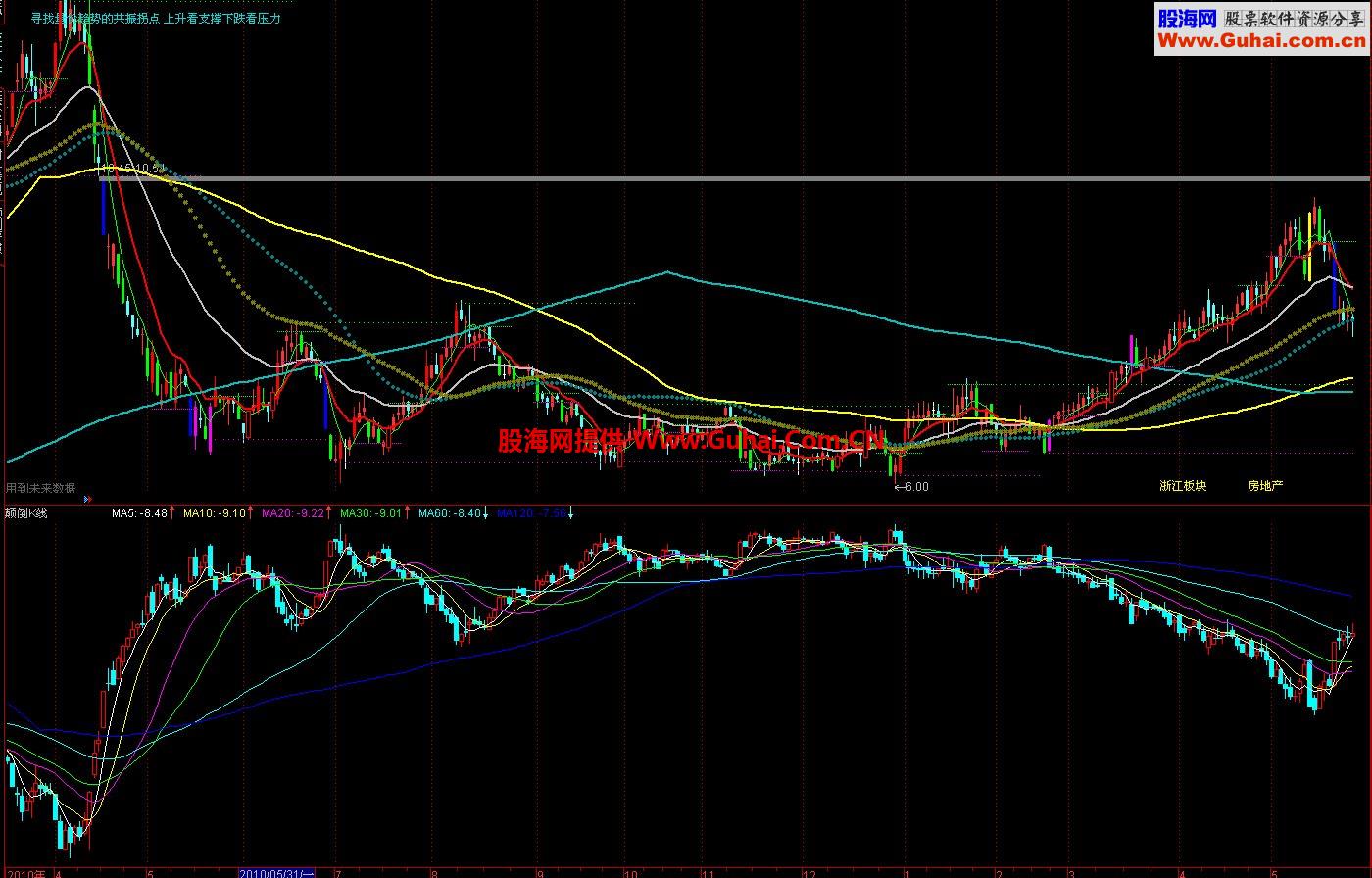Click the MA60: -8.40 value

click(450, 512)
